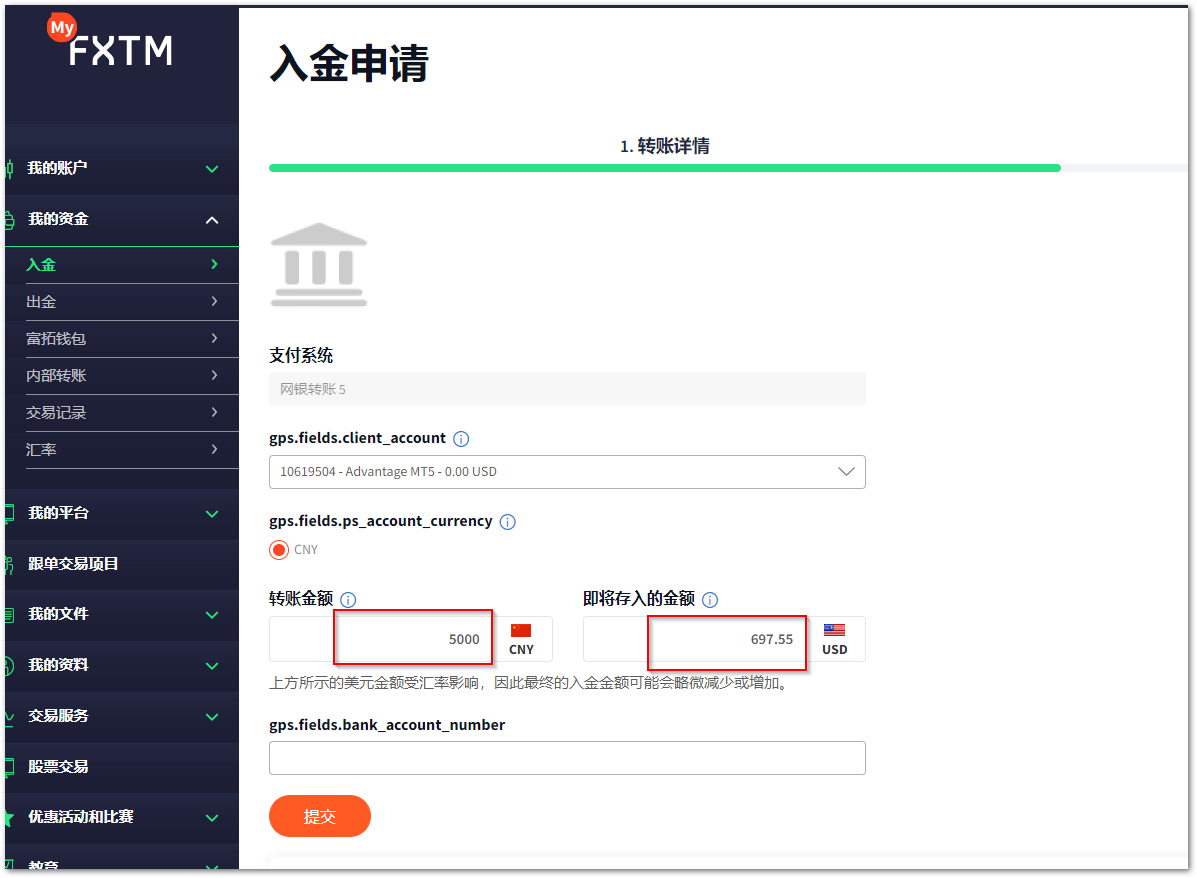Screen dimensions: 1197x878
Task: Click the US flag USD icon
Action: [834, 631]
